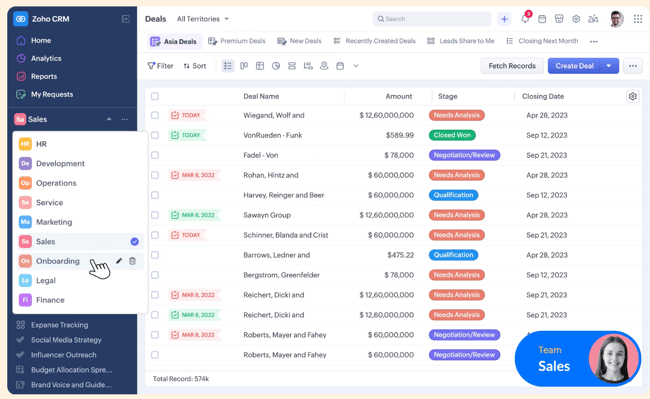Open the quick create plus button
This screenshot has height=399, width=650.
(x=504, y=19)
